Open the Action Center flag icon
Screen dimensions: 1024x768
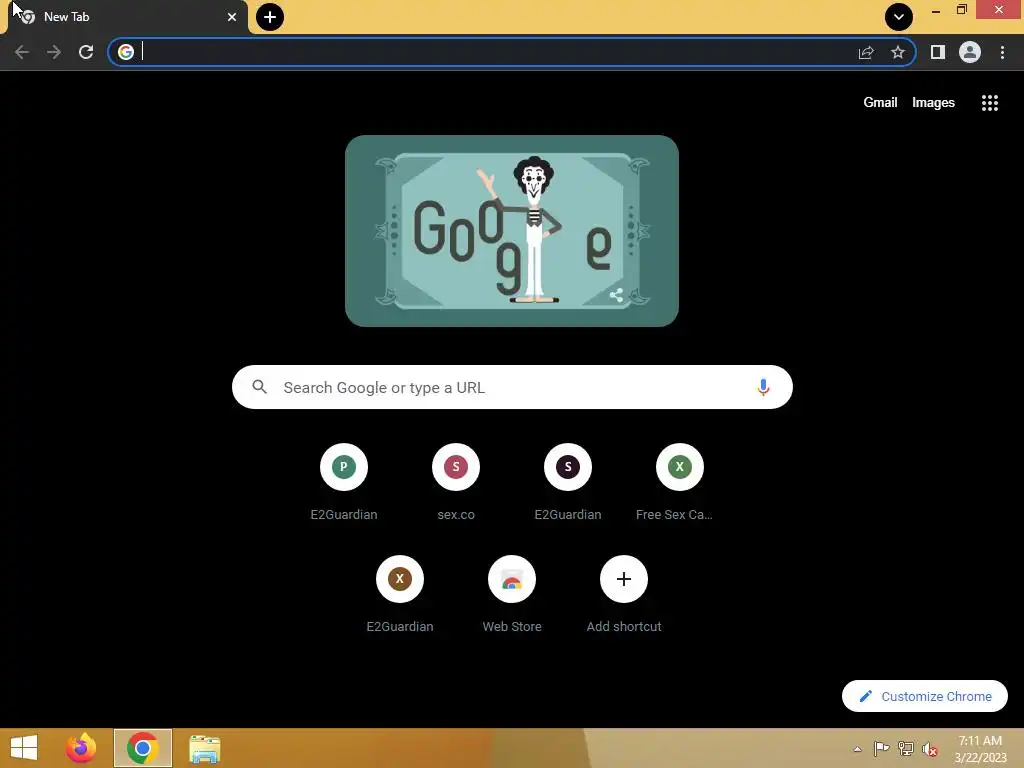pos(881,748)
